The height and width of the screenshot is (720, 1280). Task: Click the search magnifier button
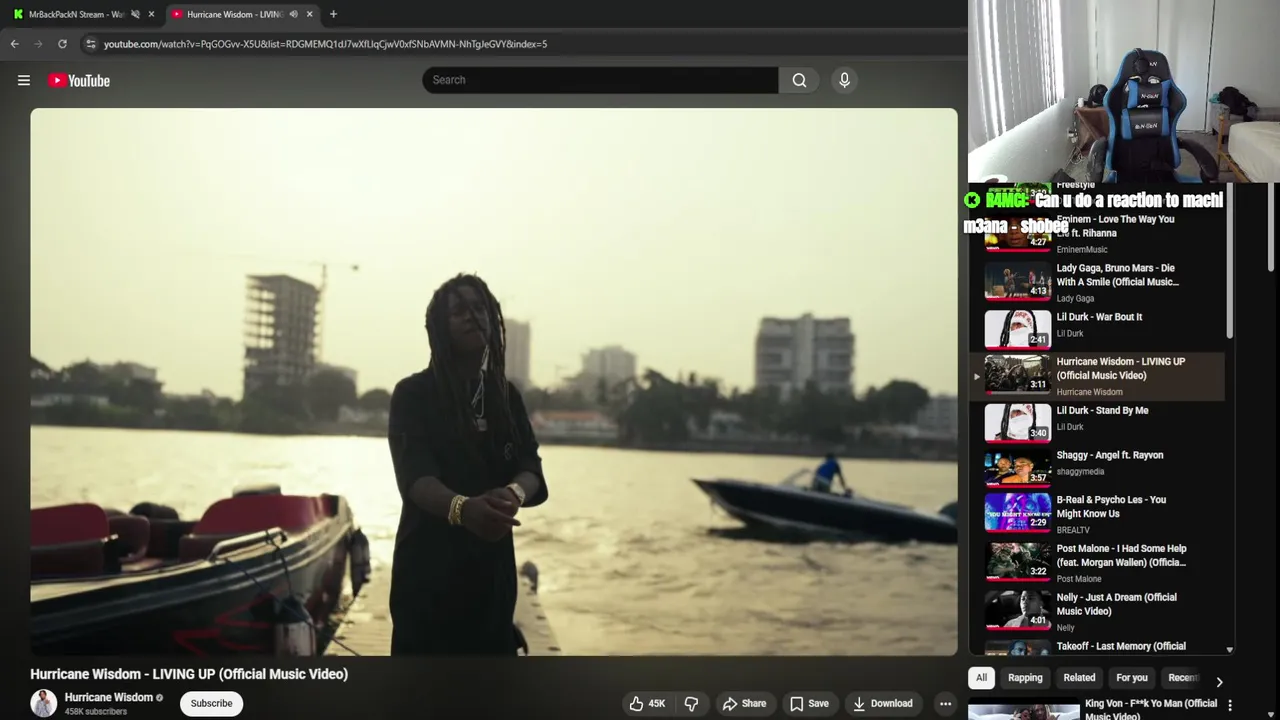coord(799,80)
